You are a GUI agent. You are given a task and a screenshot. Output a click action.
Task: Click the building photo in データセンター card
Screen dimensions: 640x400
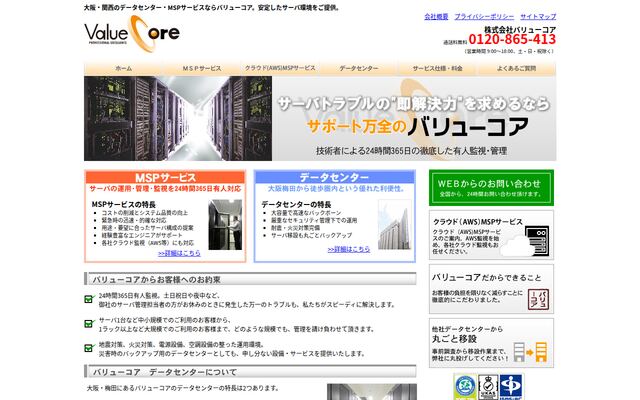[394, 224]
